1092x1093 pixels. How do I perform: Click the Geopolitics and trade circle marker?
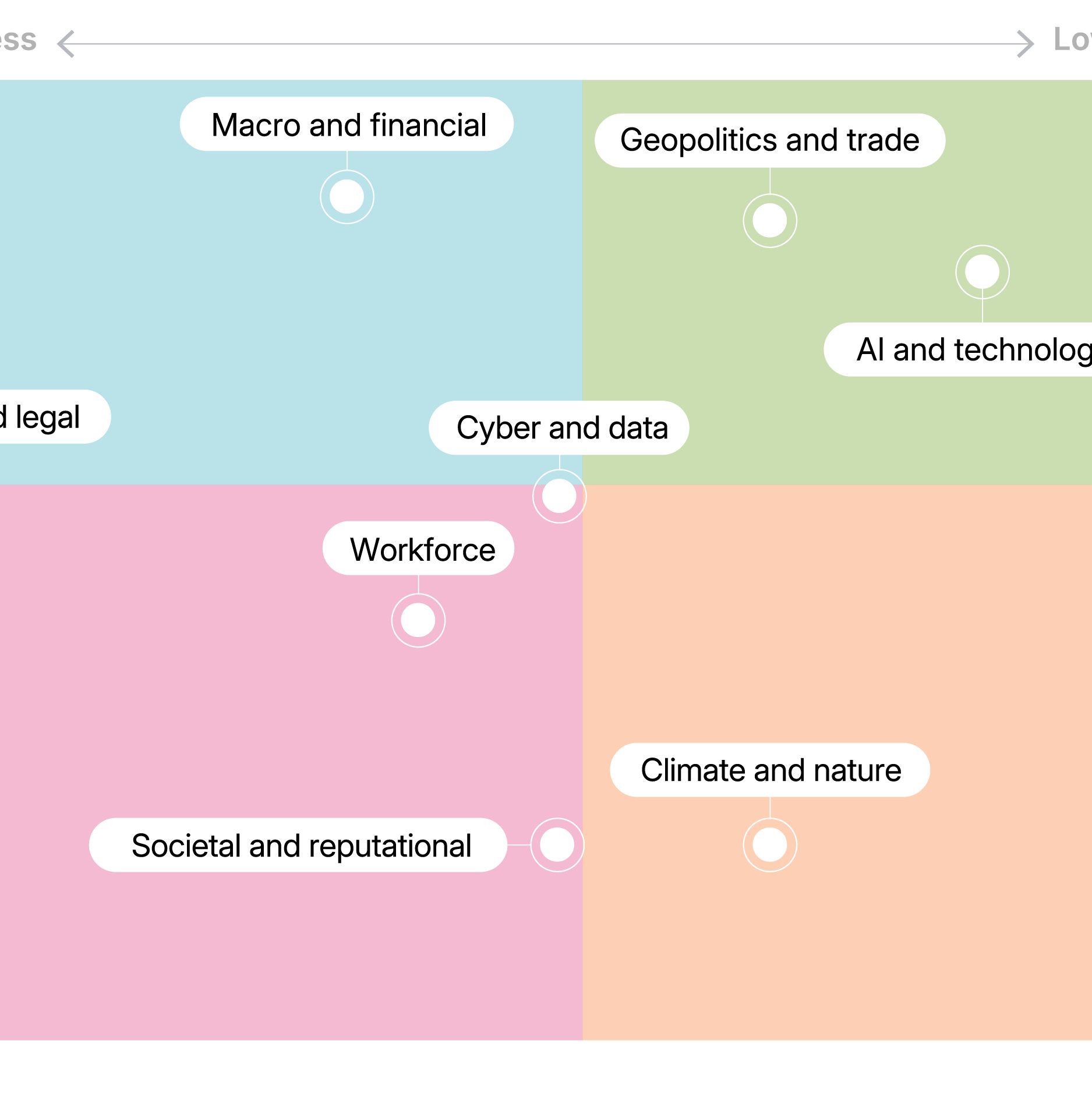point(769,221)
